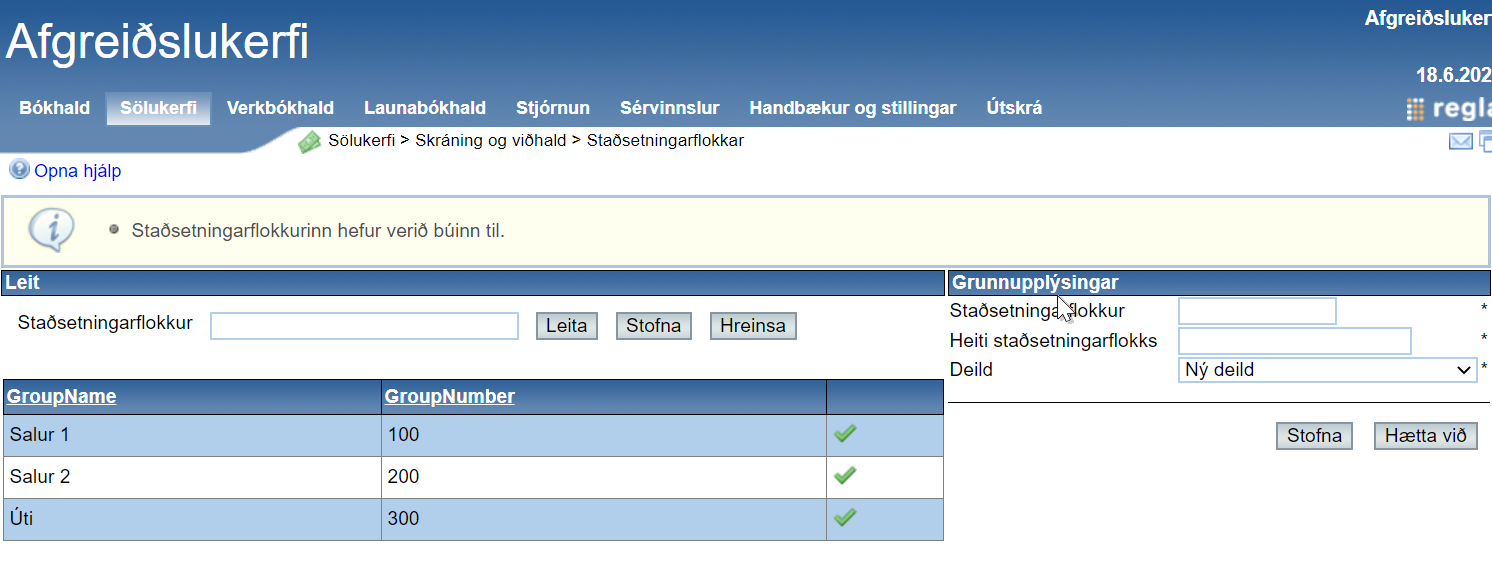
Task: Click the 100 group number cell
Action: click(x=604, y=435)
